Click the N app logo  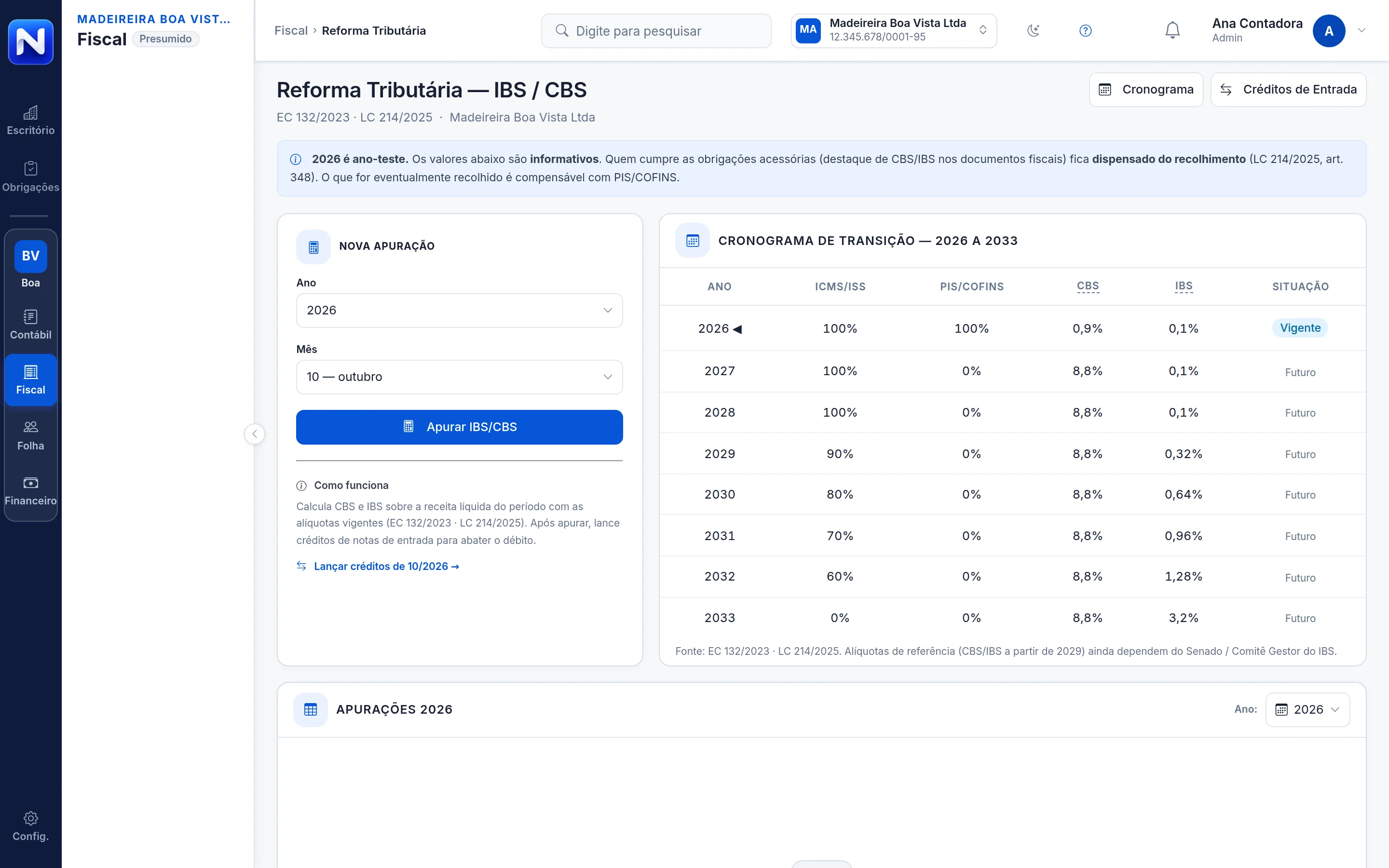[x=30, y=41]
